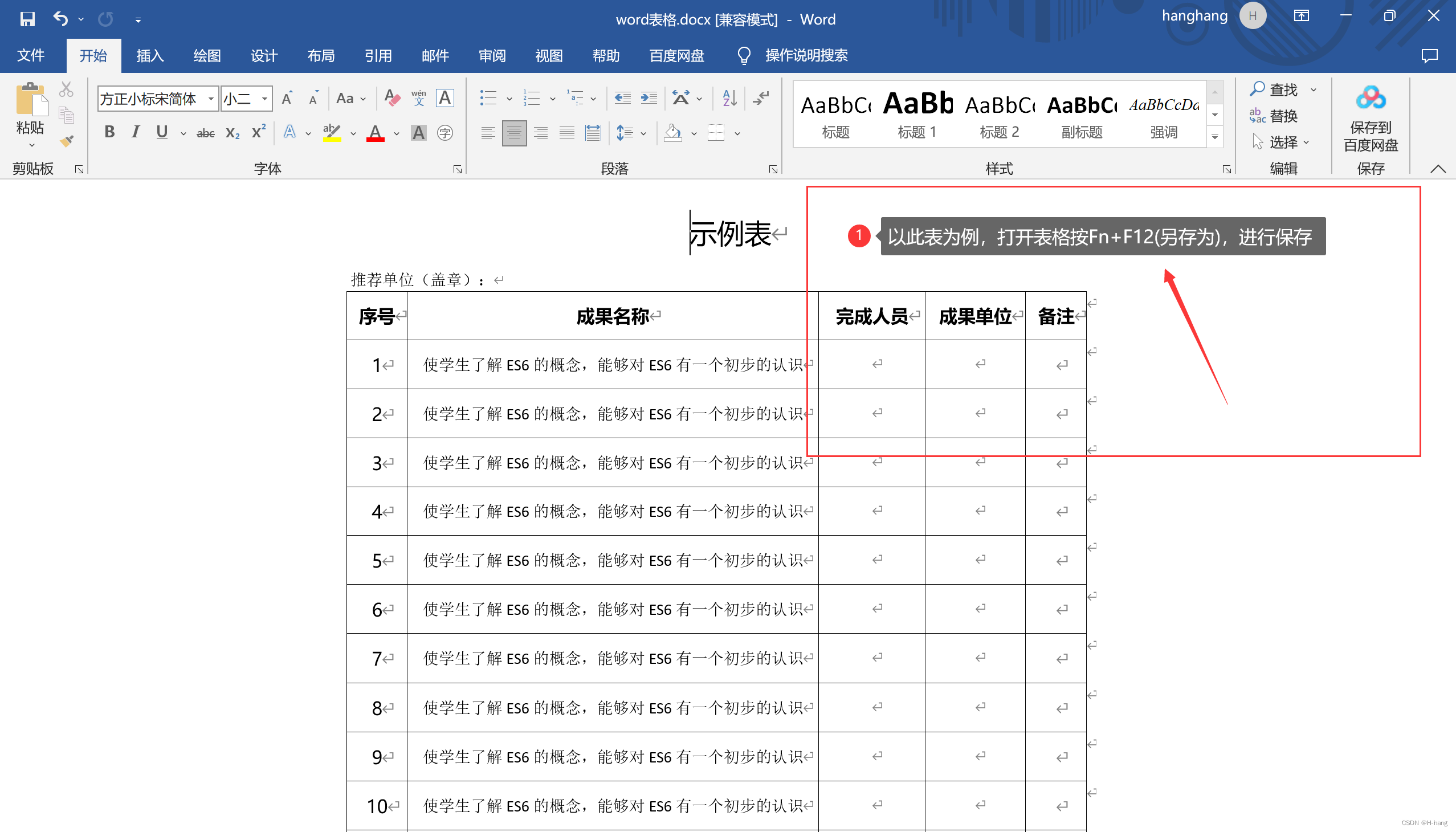Toggle left text alignment

pos(488,133)
